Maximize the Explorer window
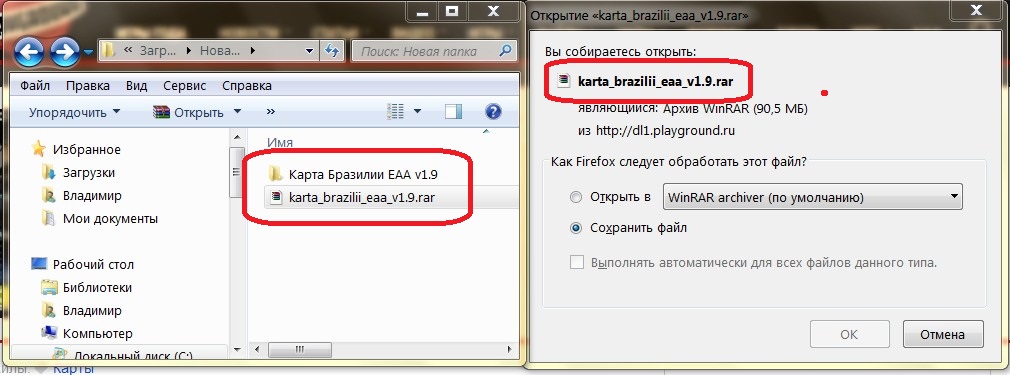 pyautogui.click(x=452, y=11)
